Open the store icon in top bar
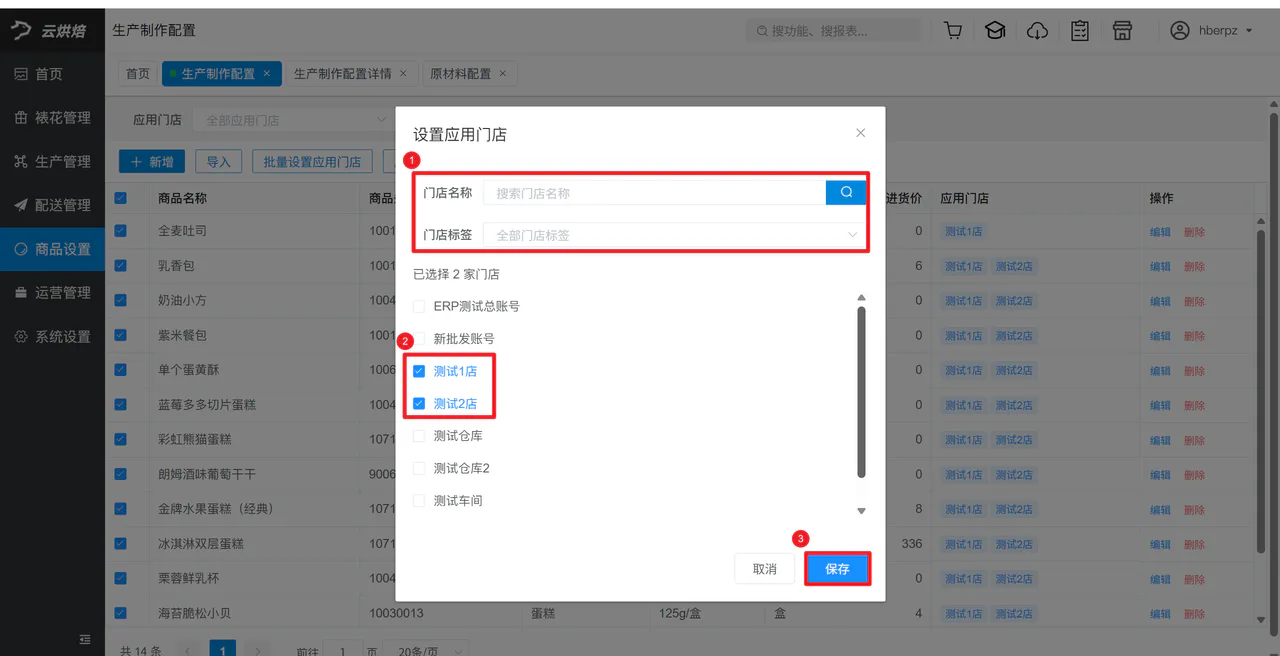 (1122, 31)
